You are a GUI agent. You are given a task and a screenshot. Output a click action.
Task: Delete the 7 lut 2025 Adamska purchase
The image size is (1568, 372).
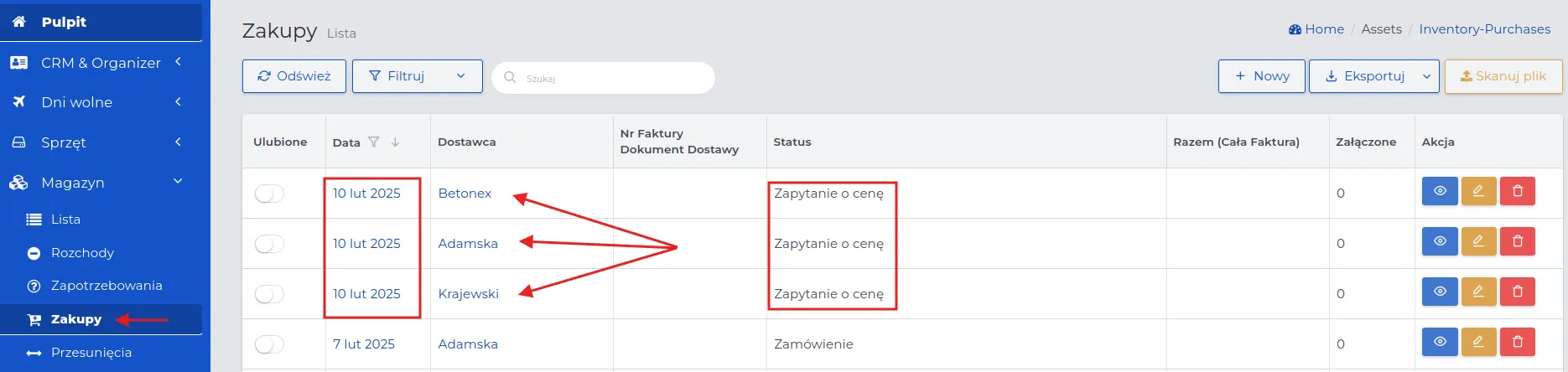pos(1517,342)
